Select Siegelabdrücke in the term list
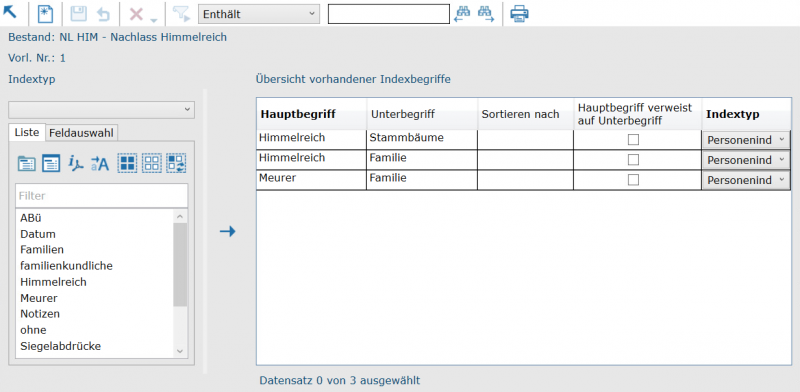This screenshot has height=392, width=800. click(x=61, y=346)
